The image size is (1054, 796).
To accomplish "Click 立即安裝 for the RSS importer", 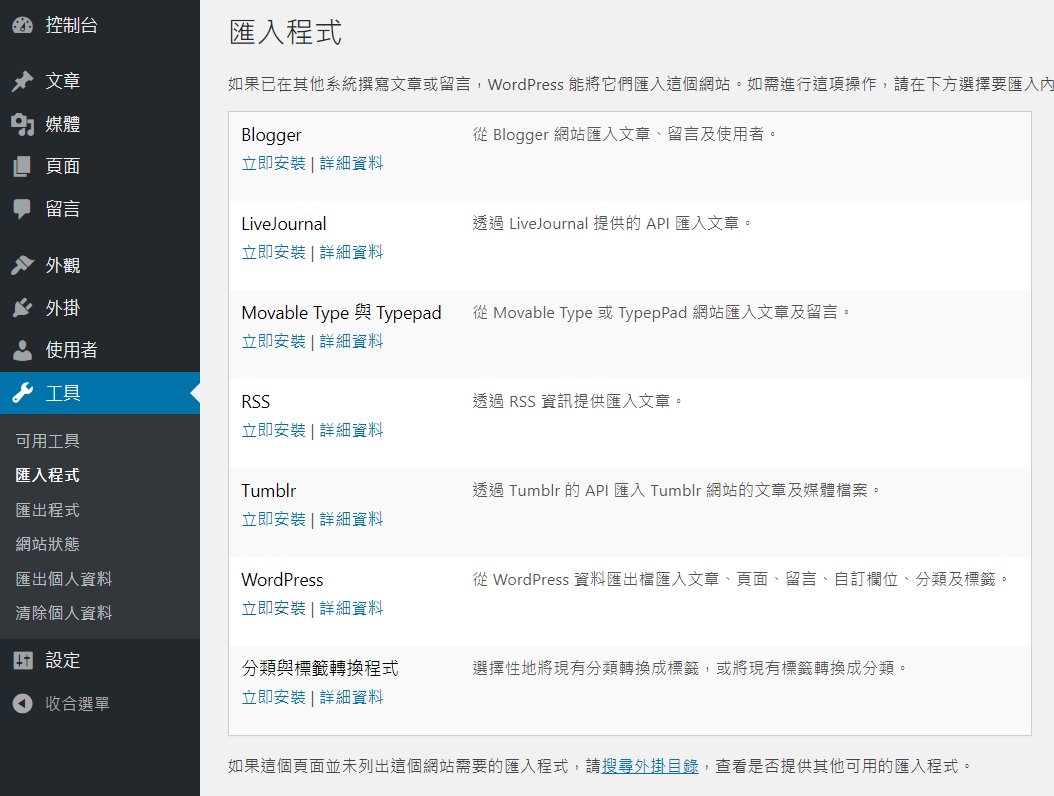I will [273, 429].
